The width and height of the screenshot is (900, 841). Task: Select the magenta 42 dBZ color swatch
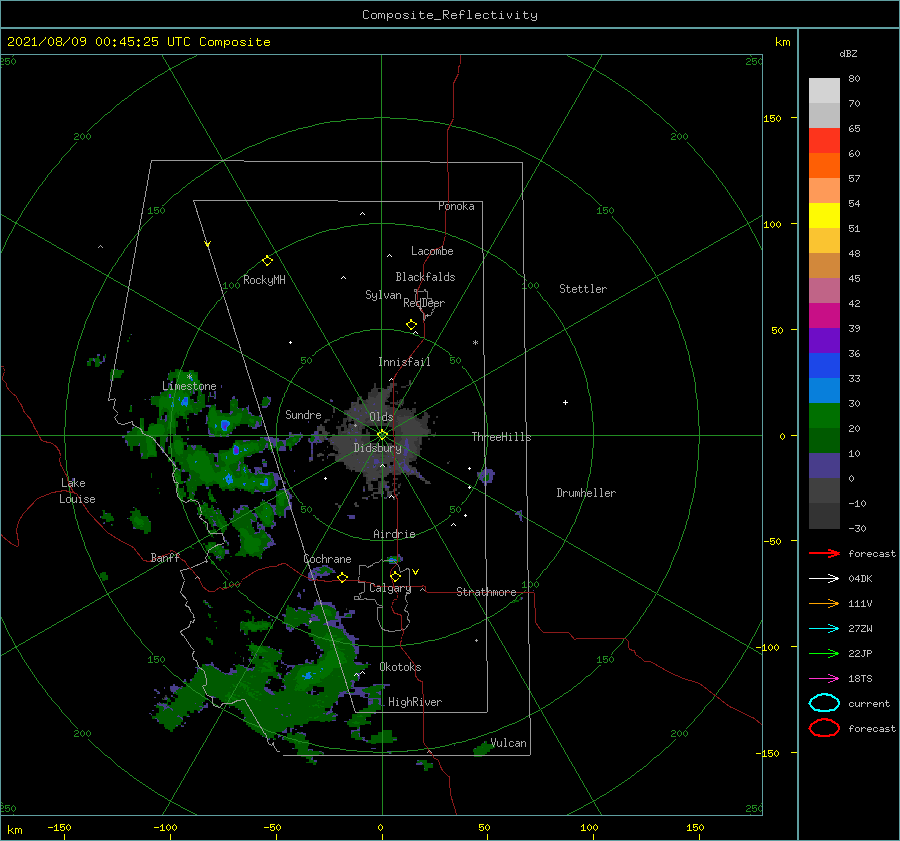(x=824, y=316)
